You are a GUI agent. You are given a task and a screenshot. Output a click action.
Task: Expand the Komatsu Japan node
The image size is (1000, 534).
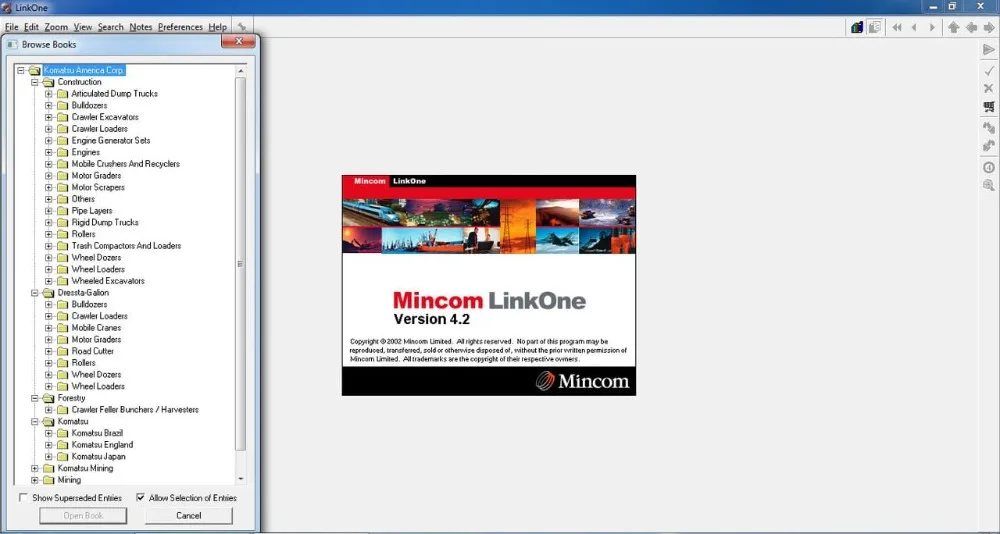click(48, 457)
